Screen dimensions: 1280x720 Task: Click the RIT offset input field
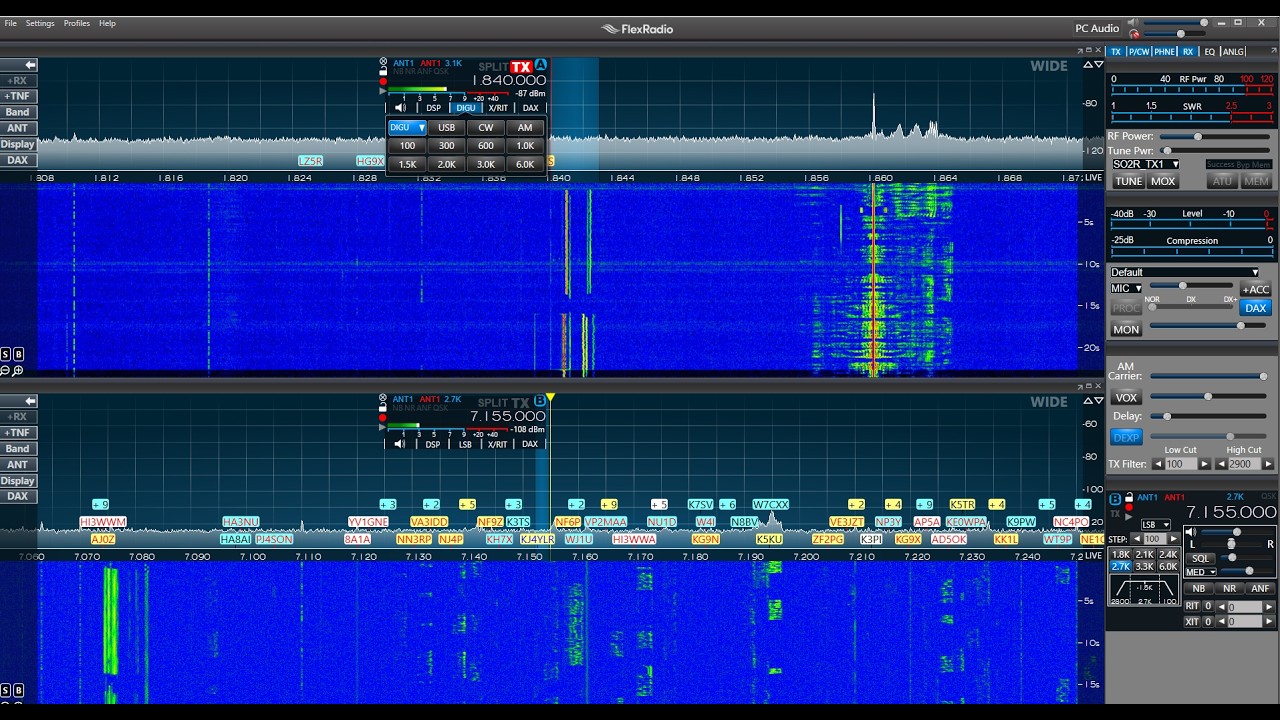tap(1245, 606)
